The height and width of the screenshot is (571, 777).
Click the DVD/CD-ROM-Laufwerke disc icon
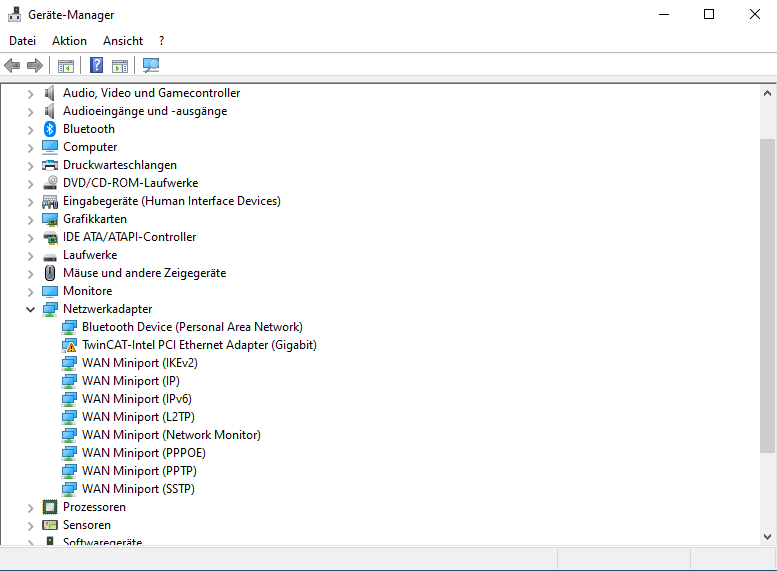(50, 183)
